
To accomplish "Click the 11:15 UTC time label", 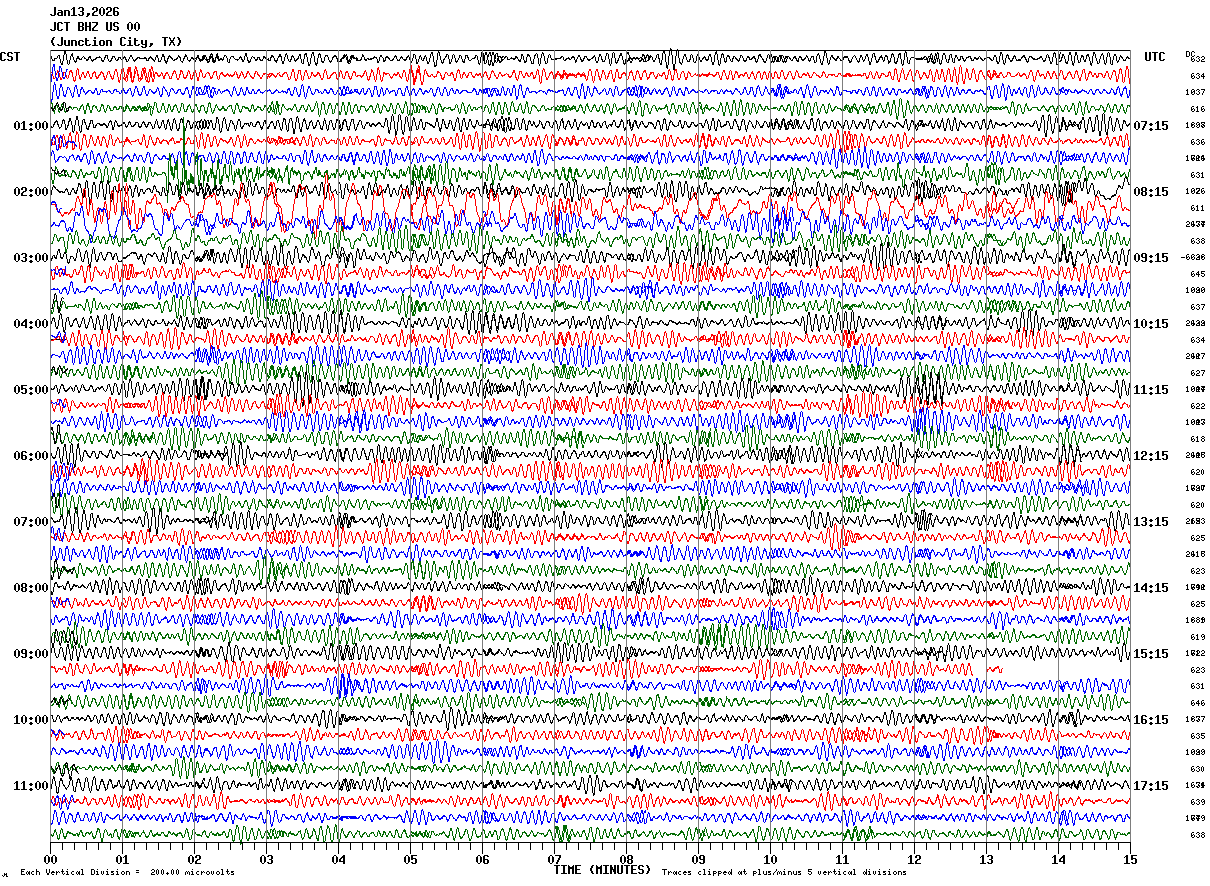I will (x=1151, y=390).
